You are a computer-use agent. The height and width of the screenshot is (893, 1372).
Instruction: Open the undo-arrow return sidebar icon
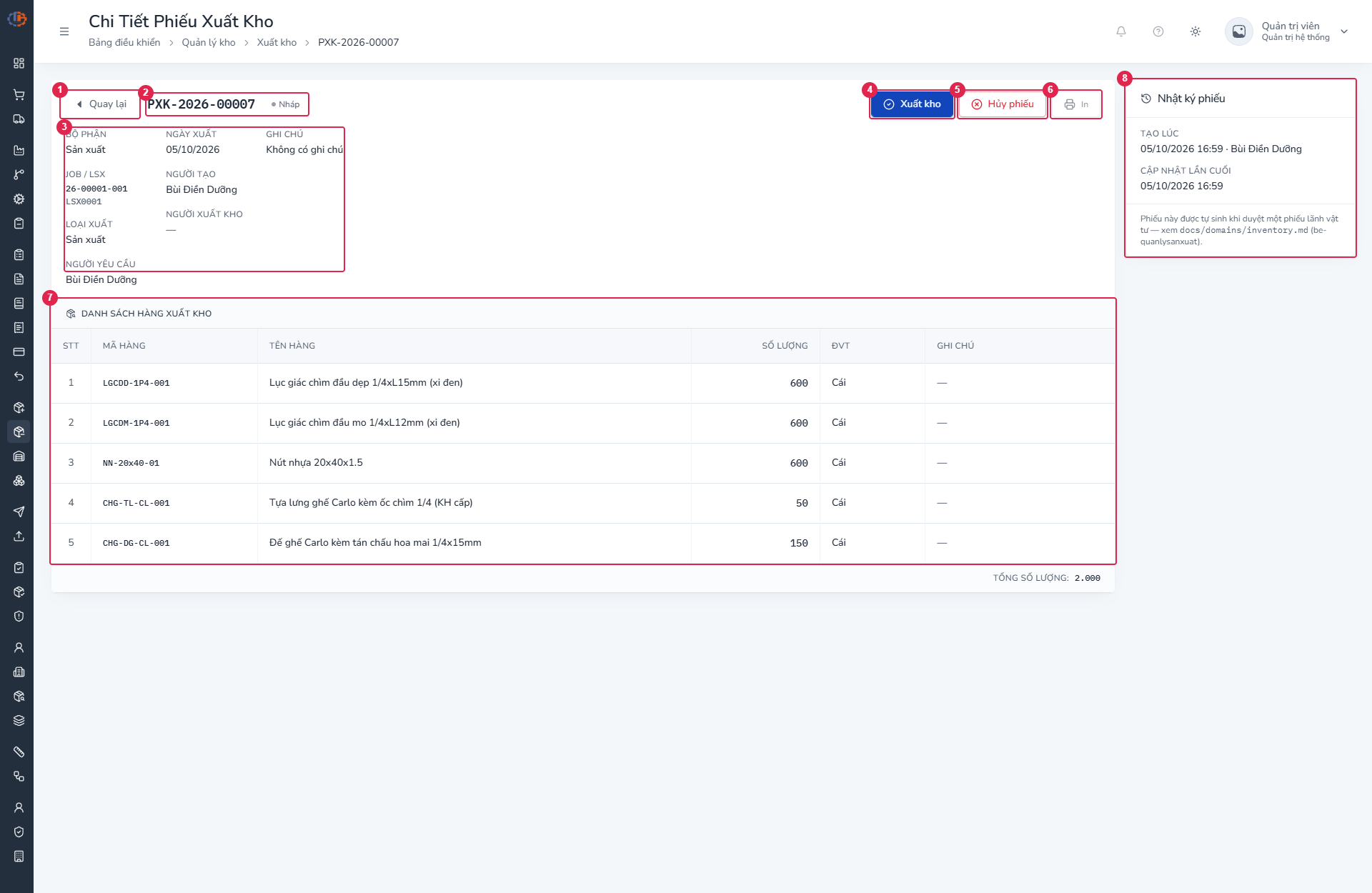pos(19,376)
